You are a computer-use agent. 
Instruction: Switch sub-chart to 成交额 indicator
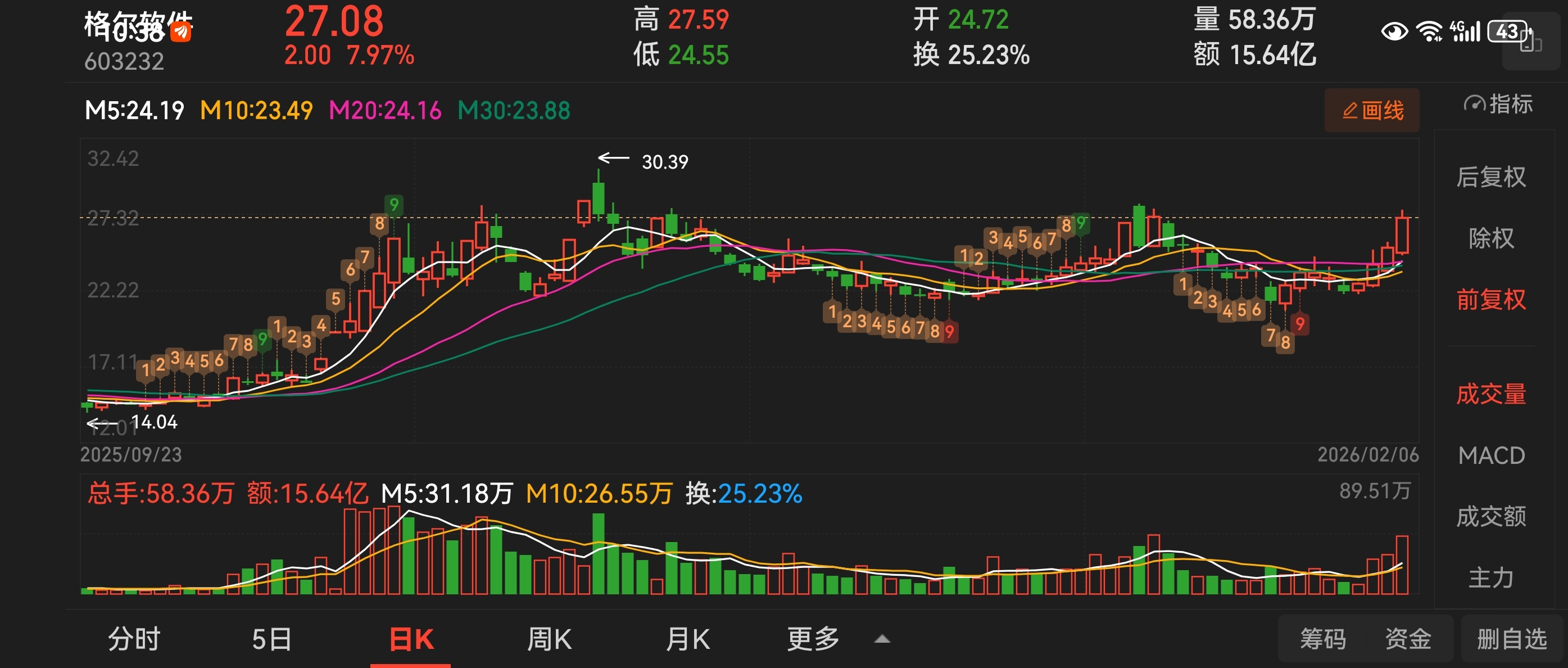tap(1490, 516)
